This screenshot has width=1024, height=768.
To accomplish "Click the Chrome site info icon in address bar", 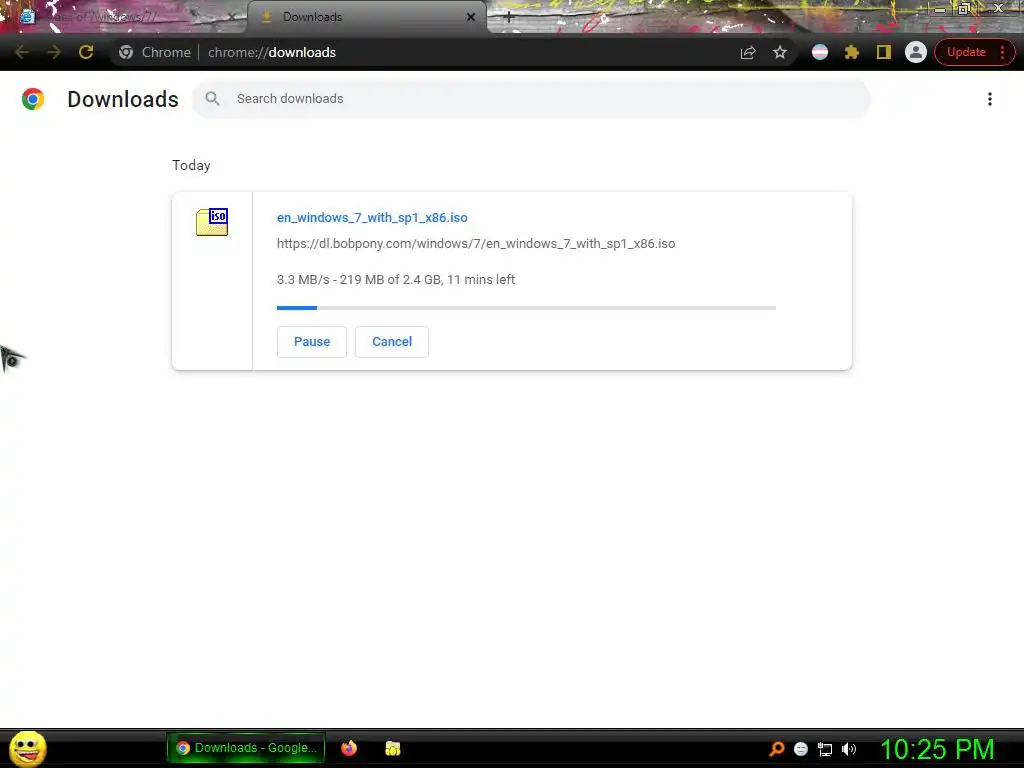I will (x=126, y=52).
